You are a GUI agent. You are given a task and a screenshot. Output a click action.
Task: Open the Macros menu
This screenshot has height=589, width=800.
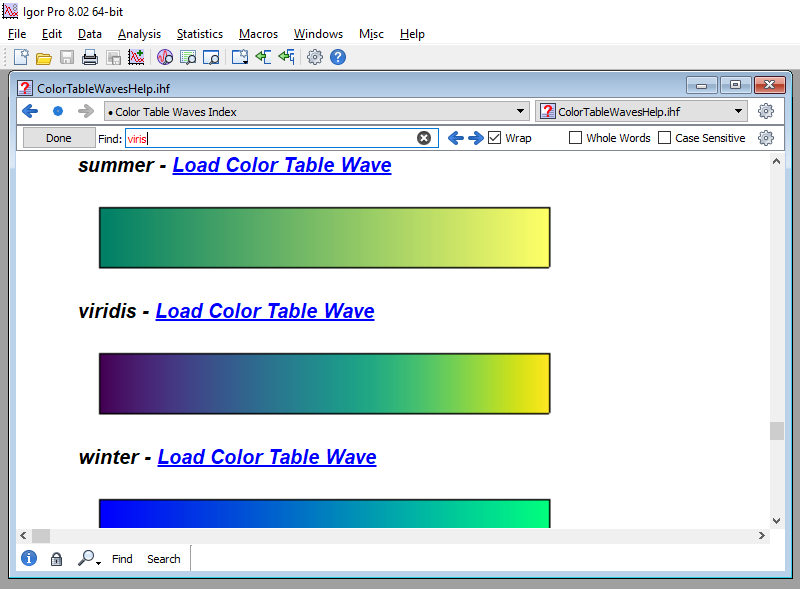[258, 33]
